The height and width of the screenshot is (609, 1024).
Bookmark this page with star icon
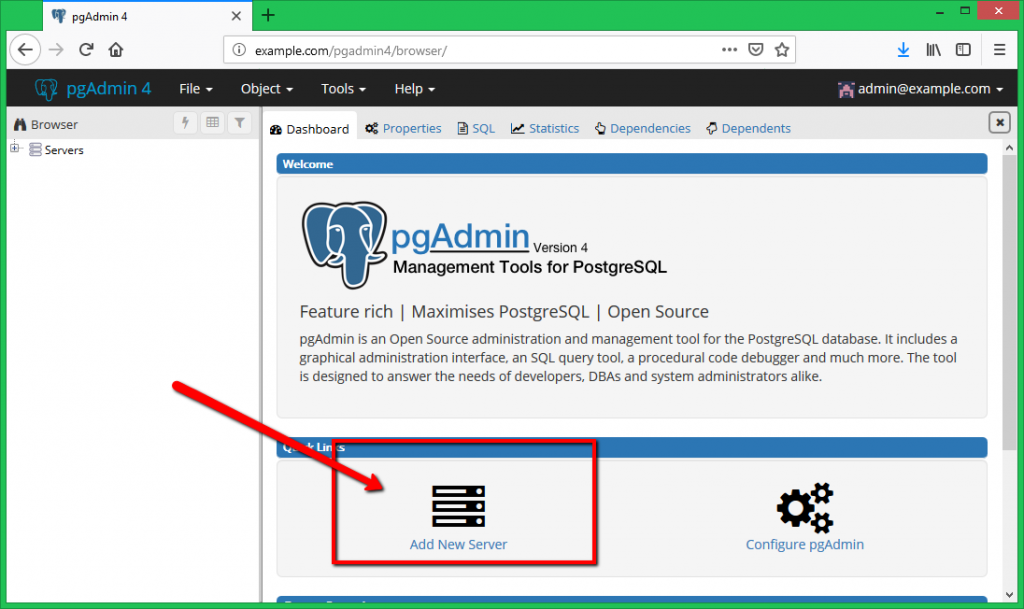coord(782,49)
